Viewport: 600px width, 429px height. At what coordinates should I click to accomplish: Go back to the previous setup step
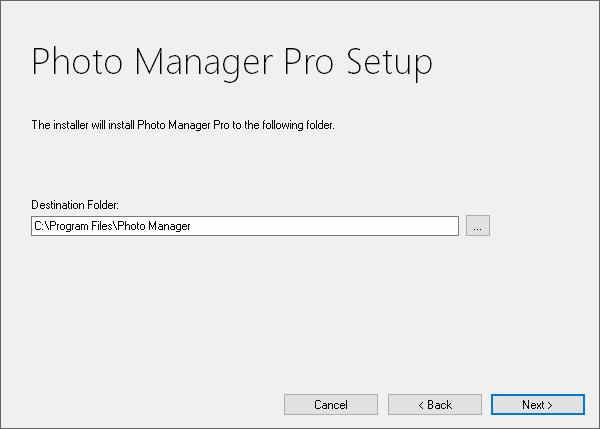pyautogui.click(x=435, y=405)
